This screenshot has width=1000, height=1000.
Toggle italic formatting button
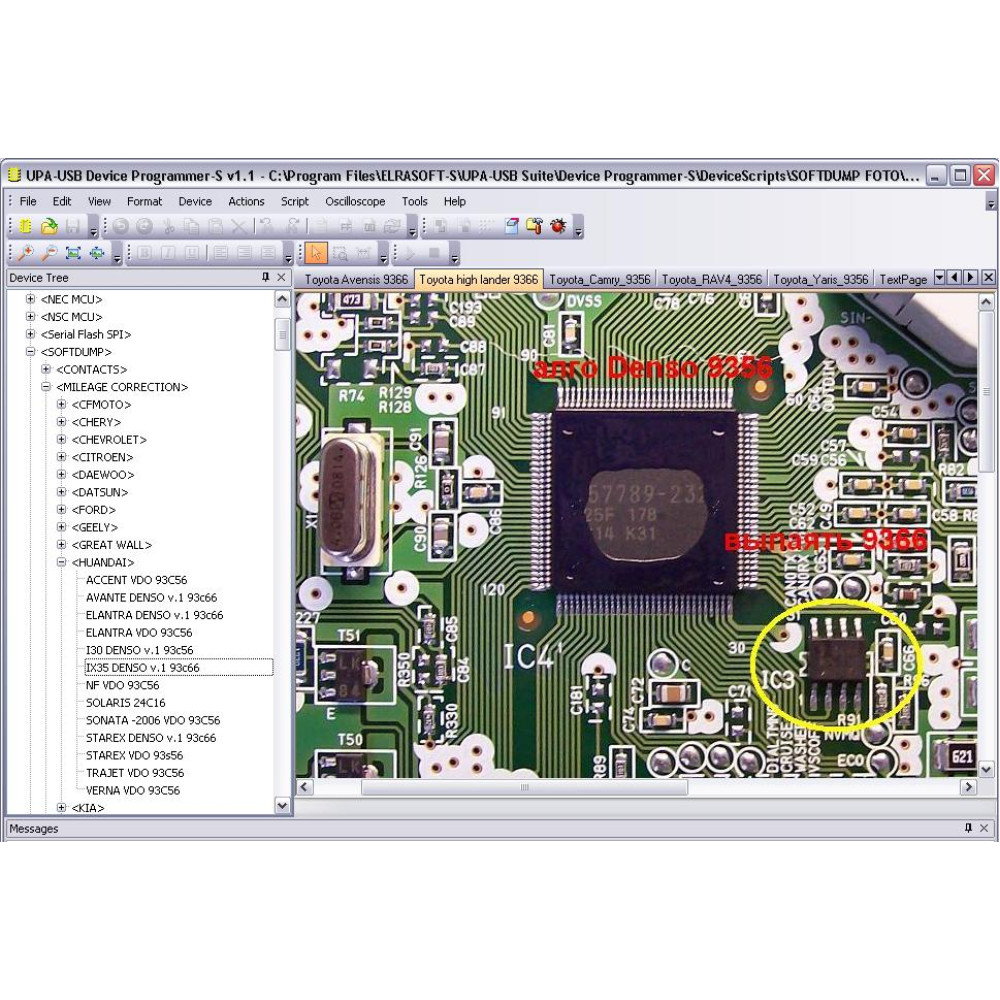pos(168,253)
